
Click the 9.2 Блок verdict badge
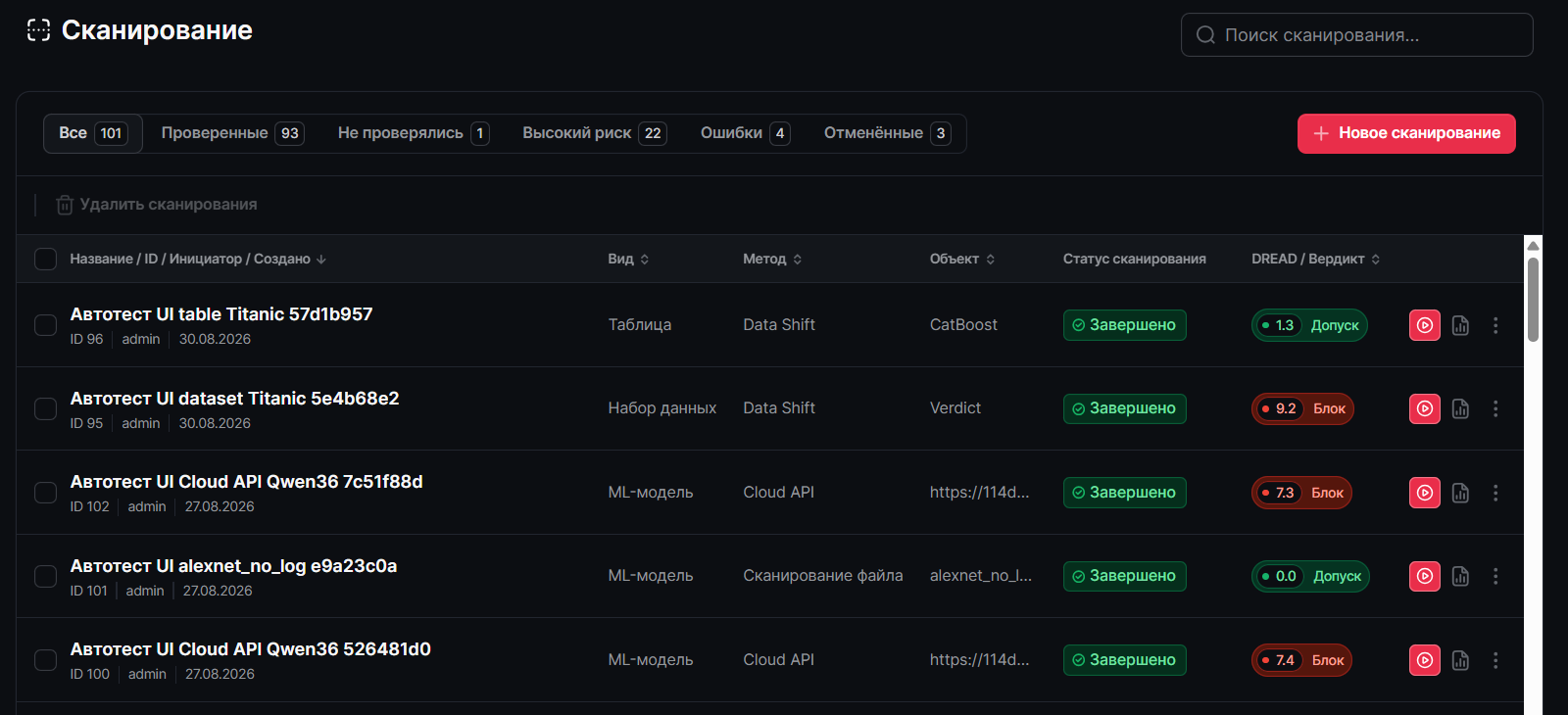[1302, 408]
